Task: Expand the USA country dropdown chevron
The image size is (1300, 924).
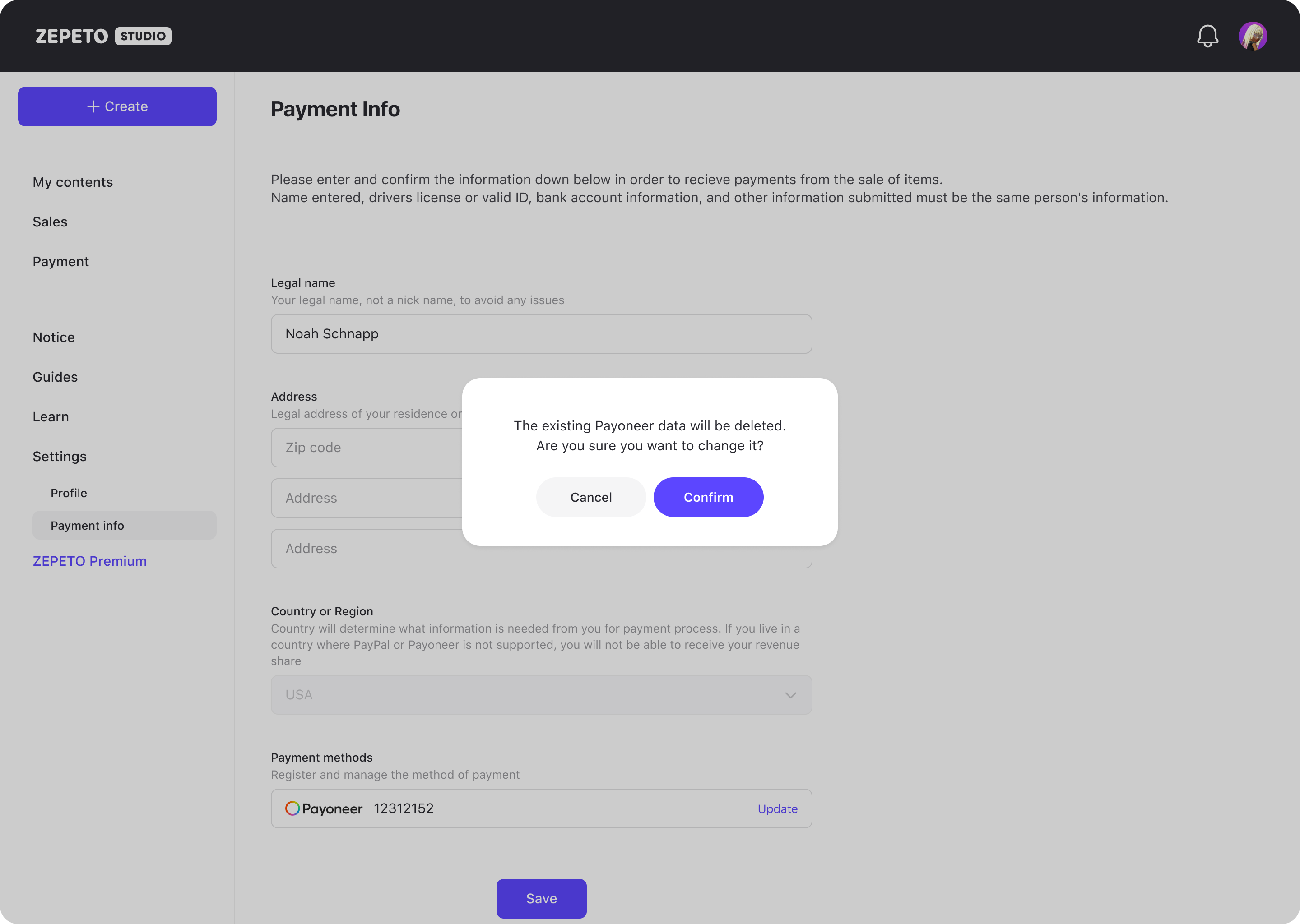Action: [x=790, y=695]
